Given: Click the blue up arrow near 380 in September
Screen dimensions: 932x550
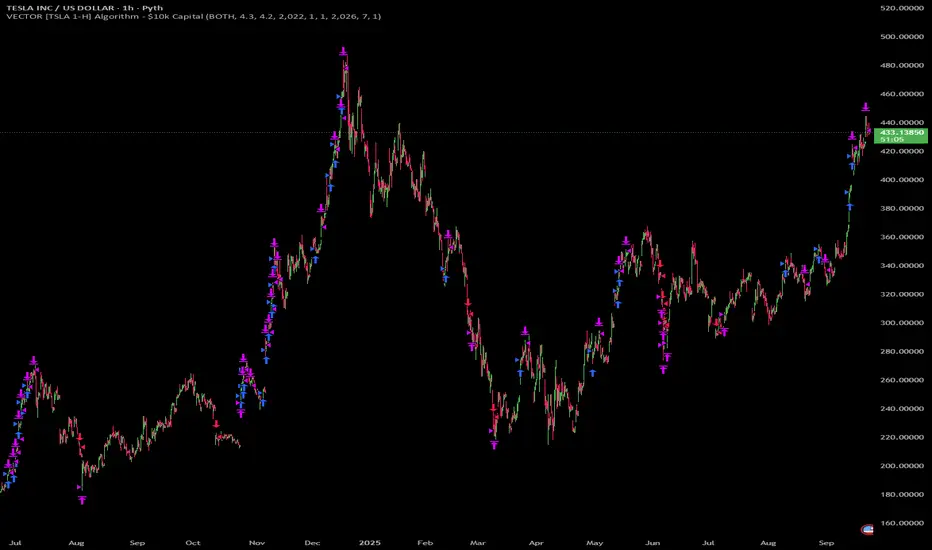Looking at the screenshot, I should 850,206.
